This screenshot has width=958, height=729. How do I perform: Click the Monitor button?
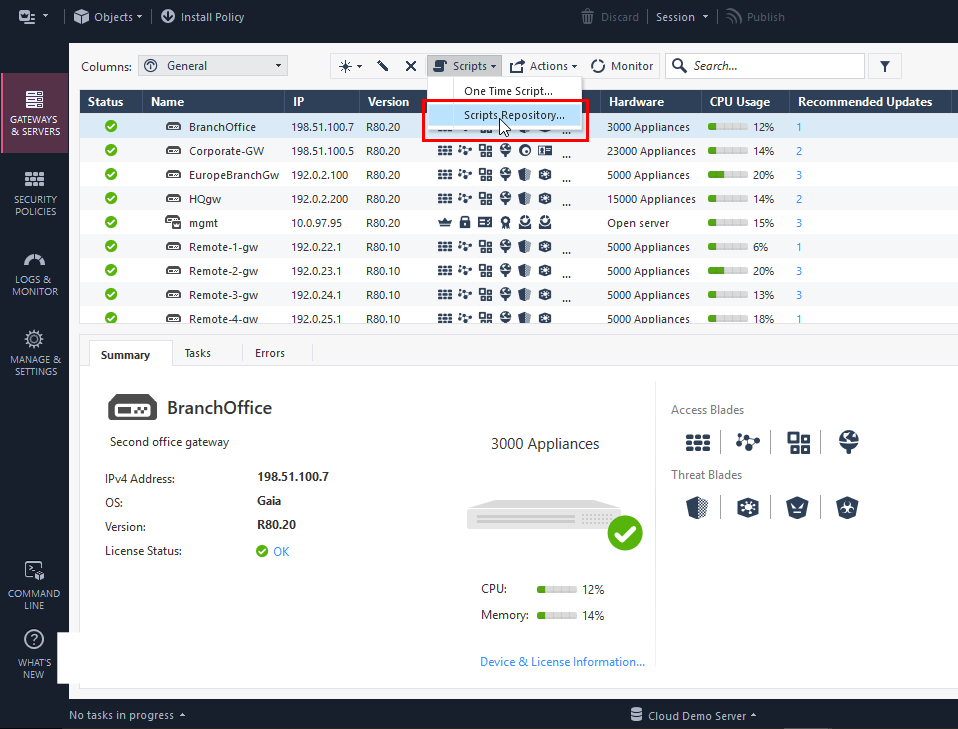tap(622, 66)
